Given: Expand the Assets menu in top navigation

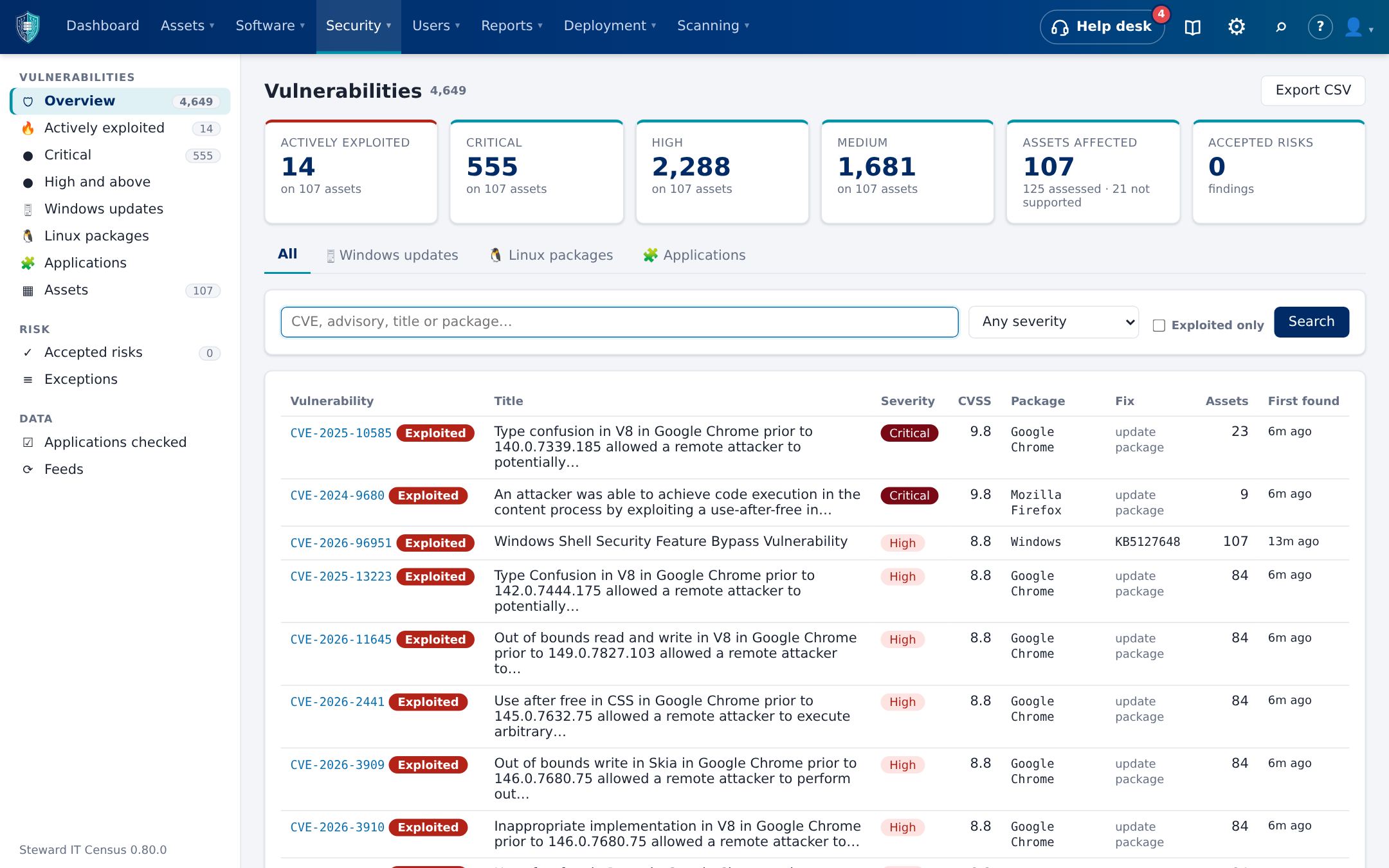Looking at the screenshot, I should pyautogui.click(x=187, y=26).
